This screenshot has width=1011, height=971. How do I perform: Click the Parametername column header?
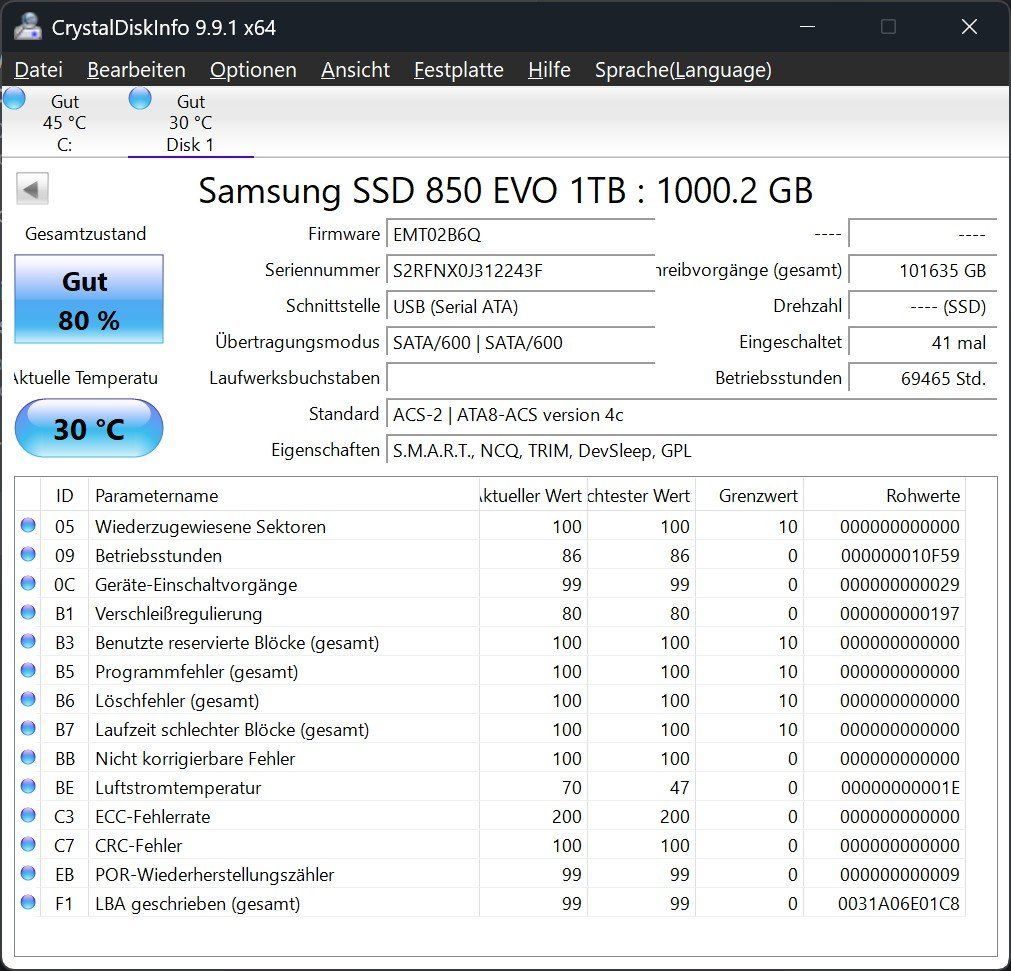284,495
